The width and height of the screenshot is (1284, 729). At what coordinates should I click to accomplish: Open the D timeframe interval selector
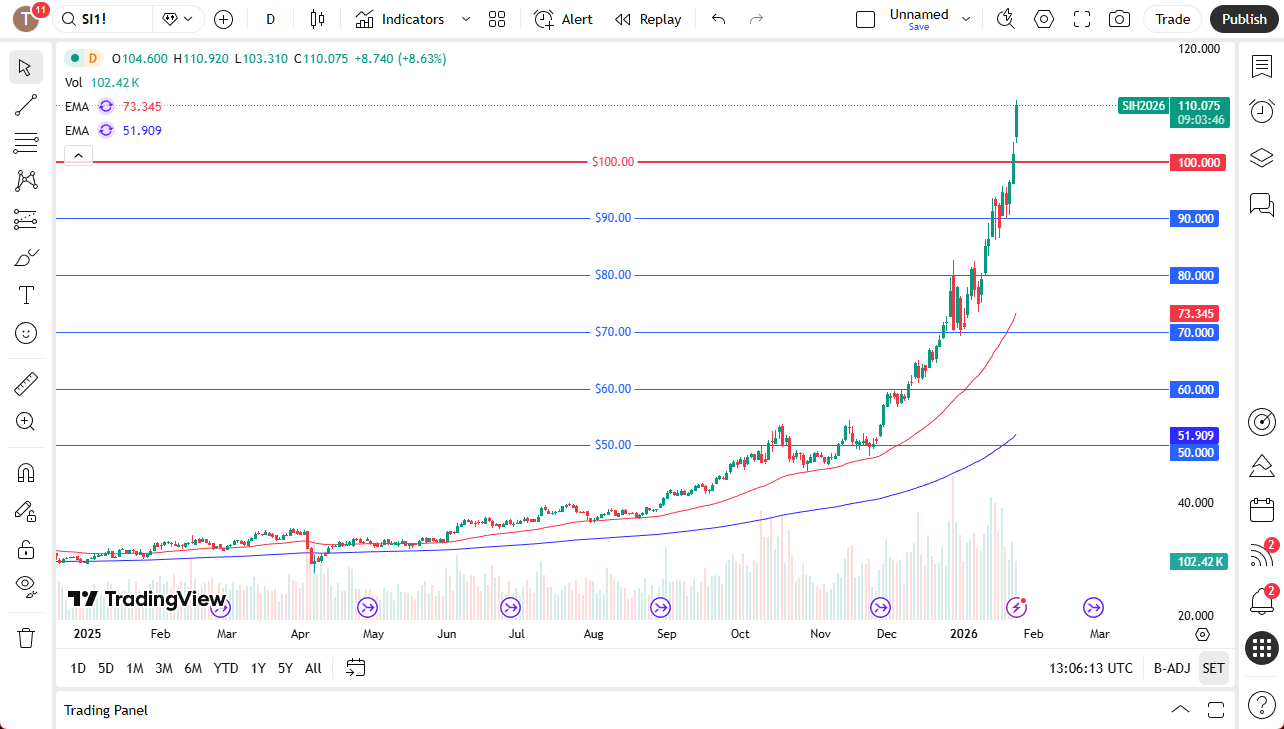point(270,19)
